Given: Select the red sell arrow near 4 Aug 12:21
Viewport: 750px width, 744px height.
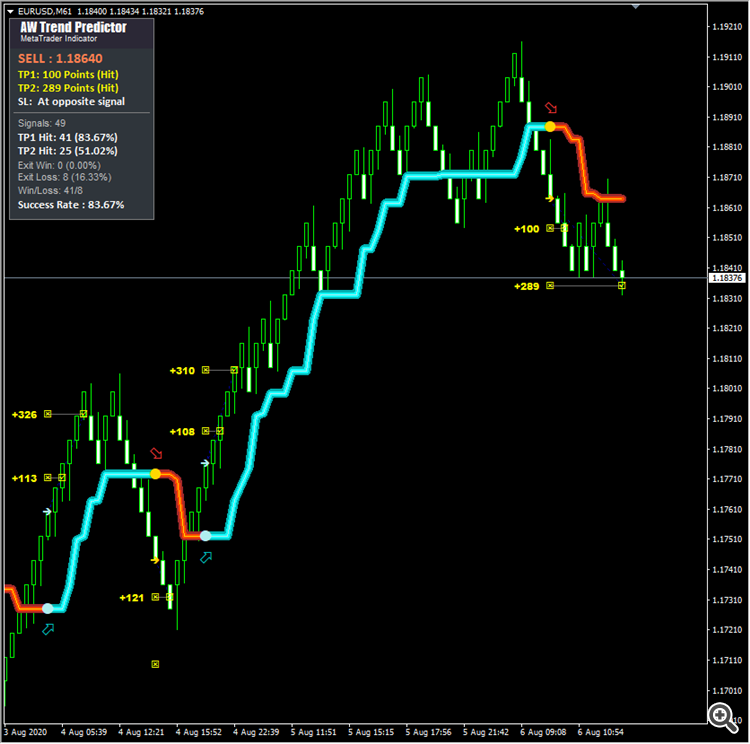Looking at the screenshot, I should pos(156,453).
